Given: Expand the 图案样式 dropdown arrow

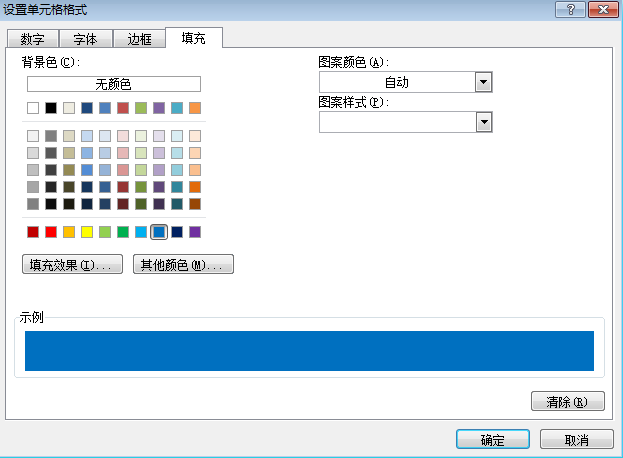Looking at the screenshot, I should coord(484,122).
